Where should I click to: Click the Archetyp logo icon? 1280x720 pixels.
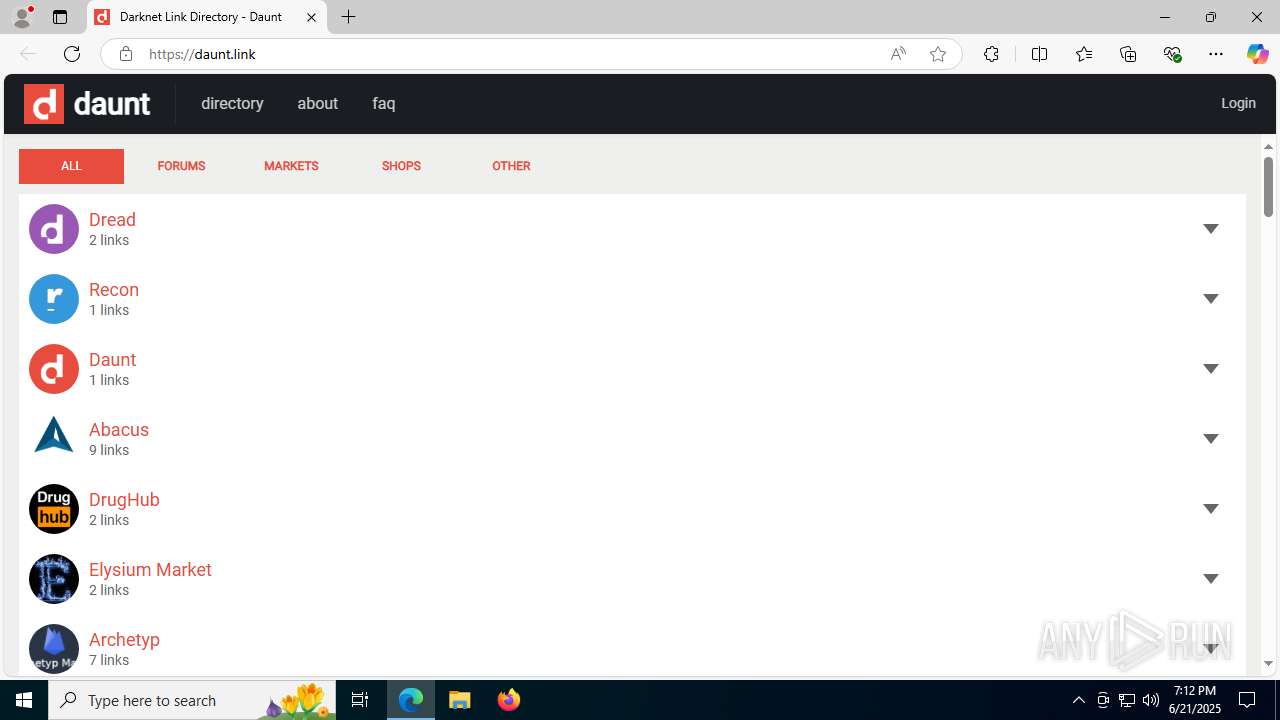tap(54, 649)
